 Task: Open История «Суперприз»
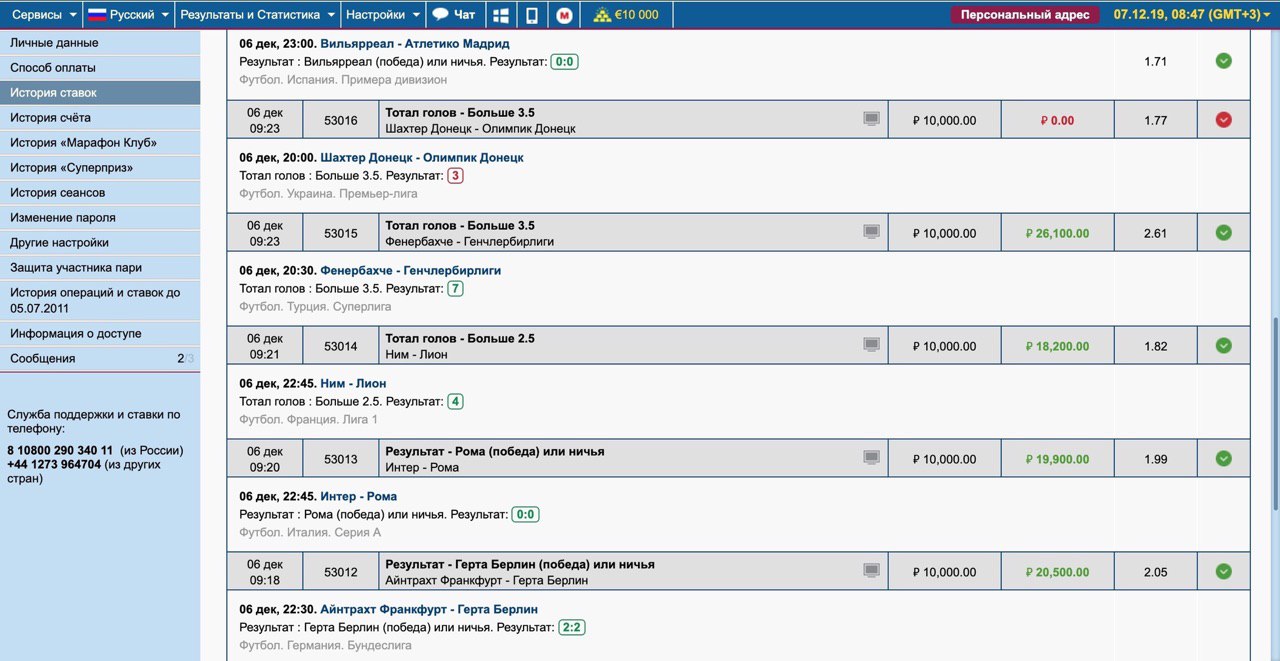tap(100, 168)
